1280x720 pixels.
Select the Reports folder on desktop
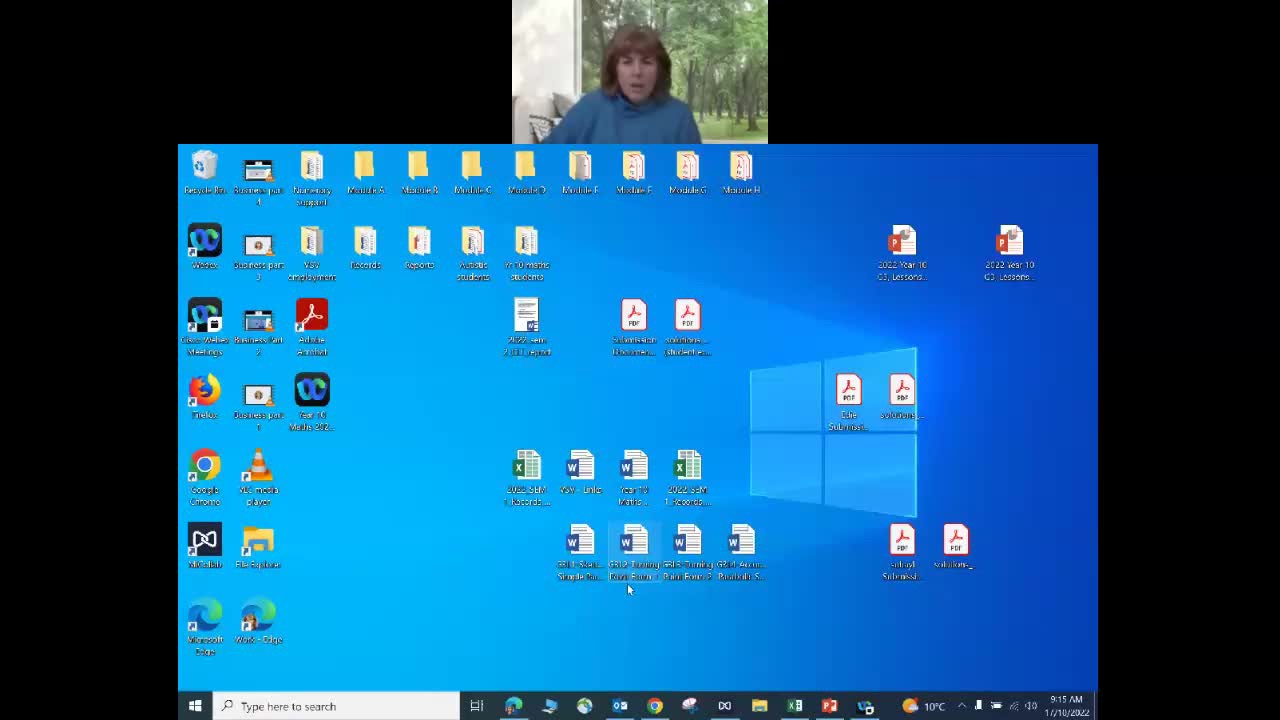419,242
